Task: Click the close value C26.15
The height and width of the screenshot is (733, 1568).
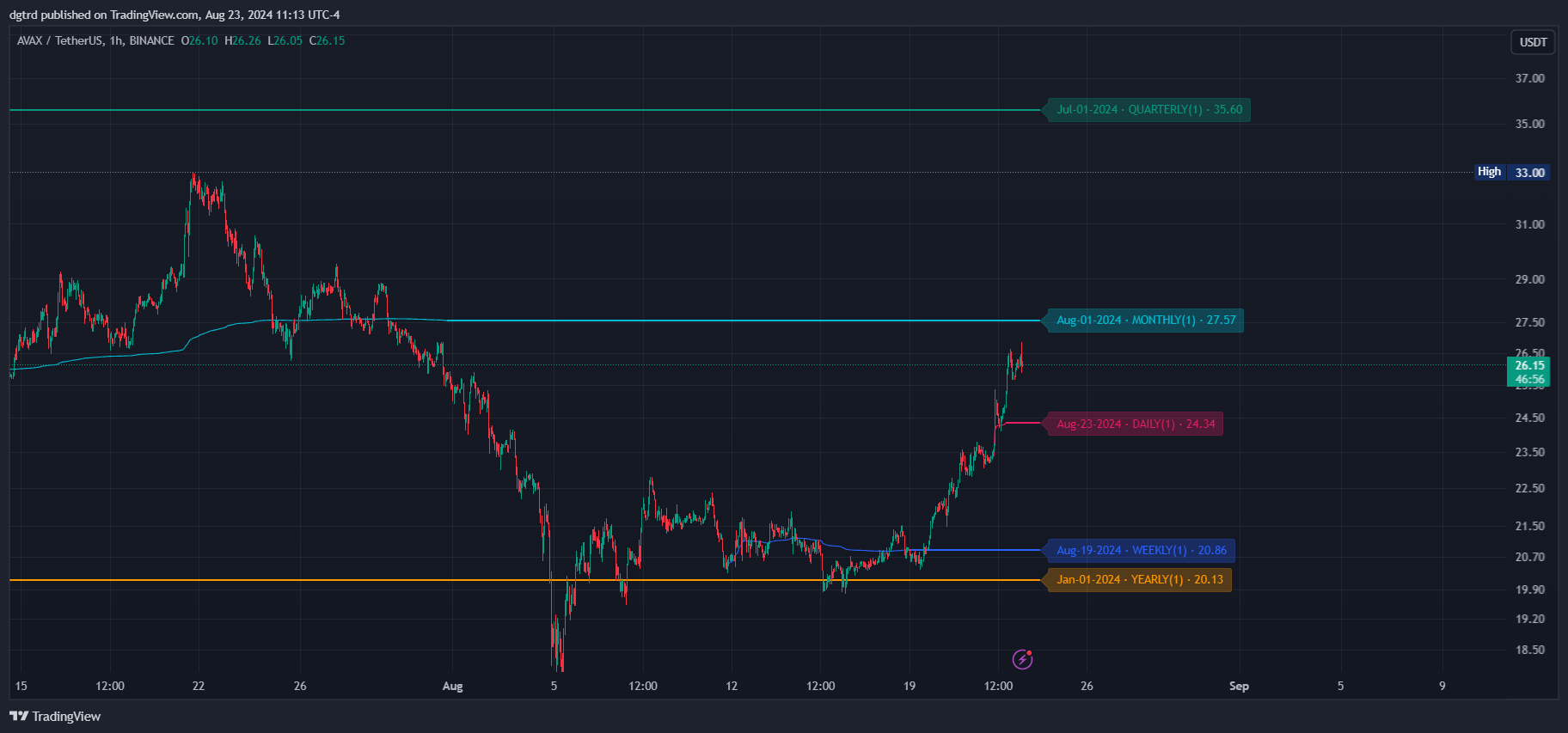Action: 327,40
